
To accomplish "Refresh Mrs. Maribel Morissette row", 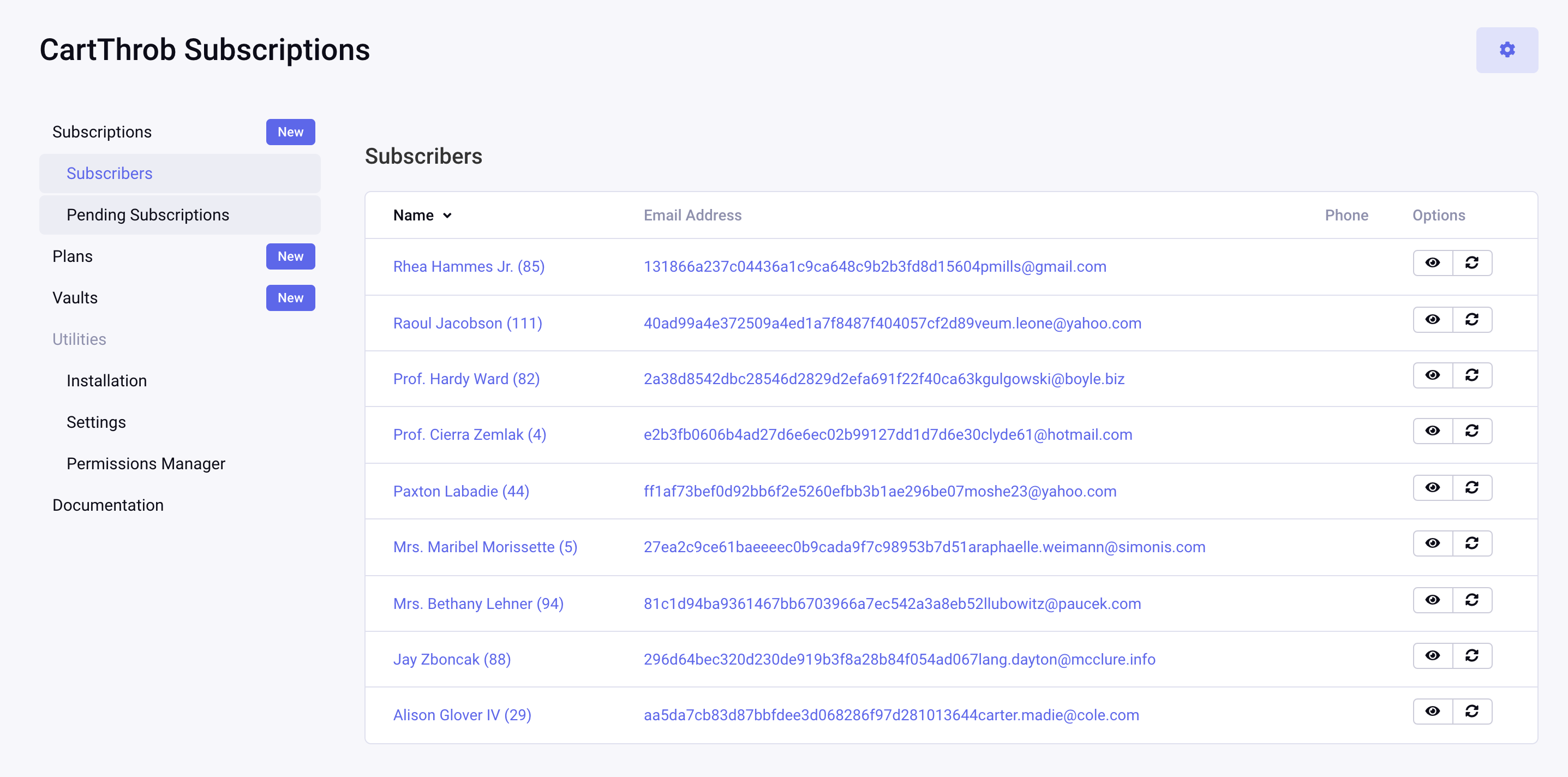I will click(1472, 543).
